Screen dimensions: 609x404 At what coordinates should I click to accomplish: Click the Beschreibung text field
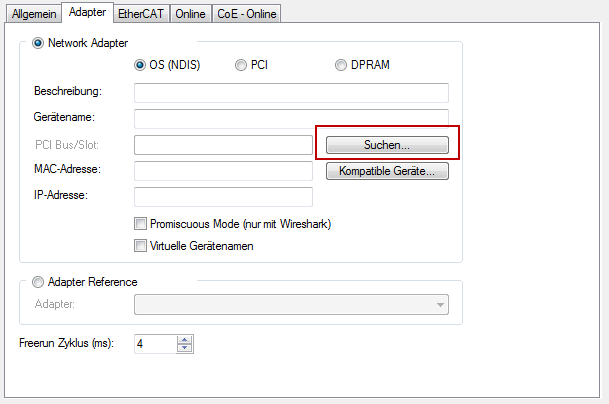pos(290,93)
